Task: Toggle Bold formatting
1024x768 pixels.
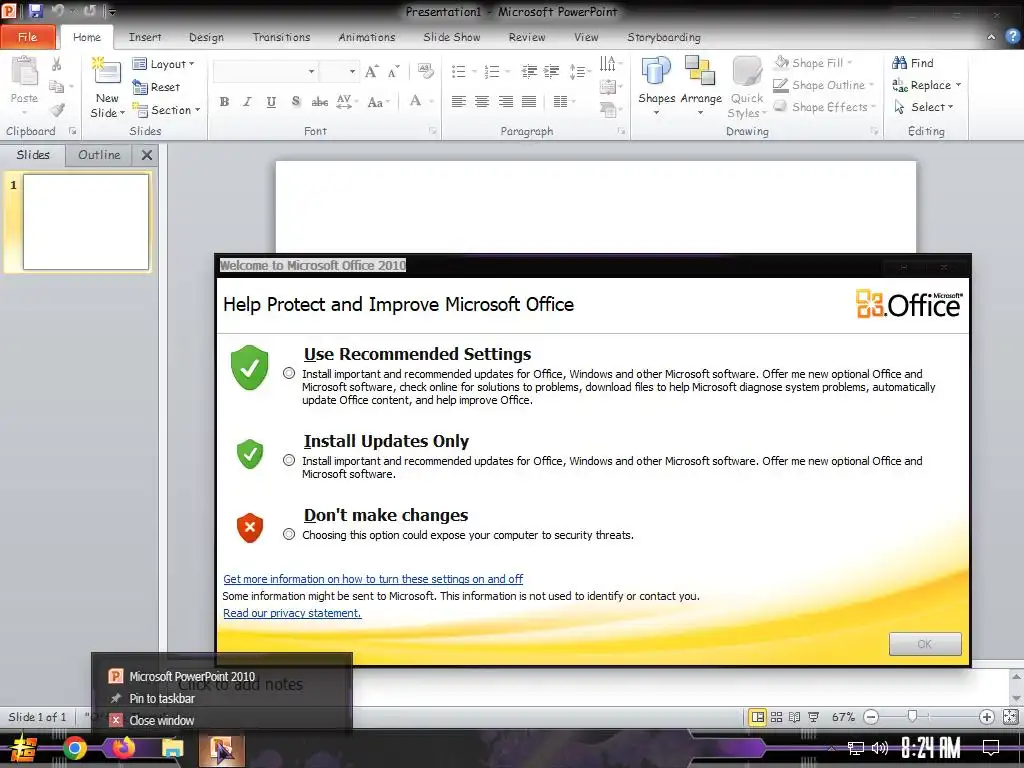Action: [224, 101]
